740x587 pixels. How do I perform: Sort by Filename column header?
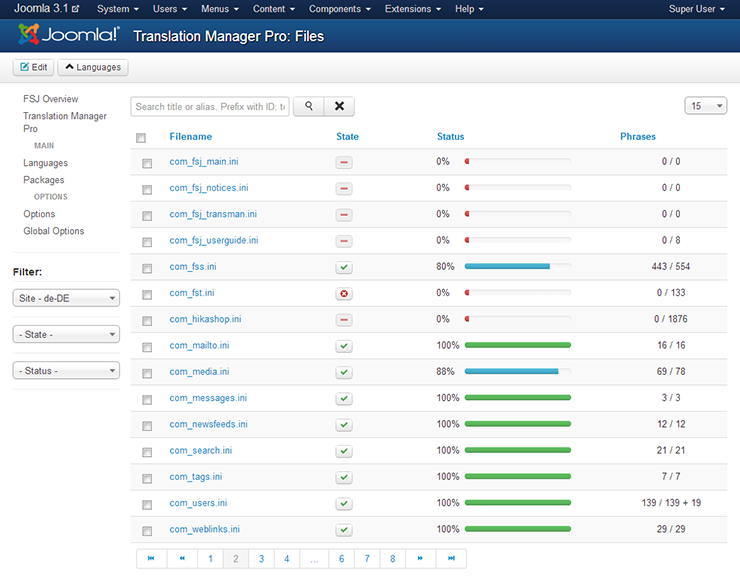[x=191, y=136]
